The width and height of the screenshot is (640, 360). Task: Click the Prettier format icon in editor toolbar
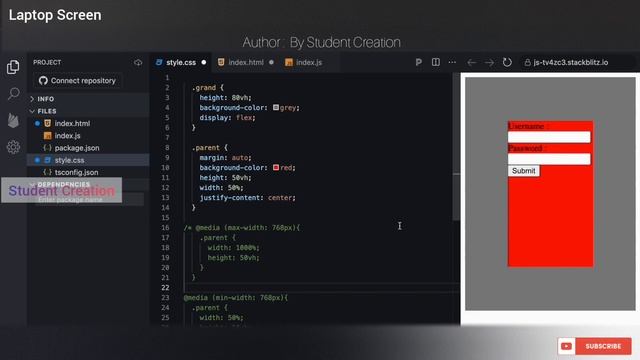(x=418, y=62)
